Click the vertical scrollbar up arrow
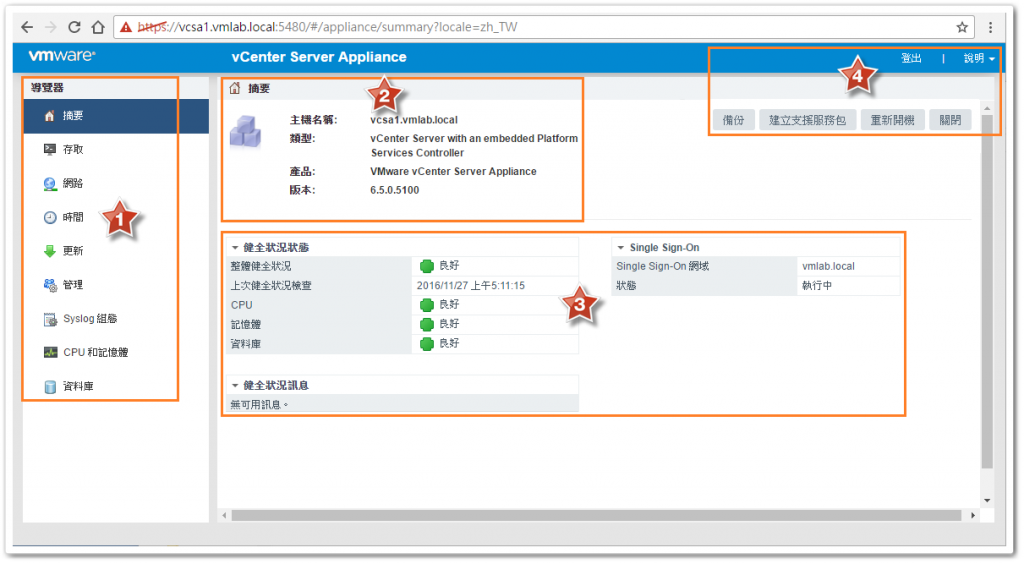This screenshot has height=564, width=1024. tap(987, 108)
